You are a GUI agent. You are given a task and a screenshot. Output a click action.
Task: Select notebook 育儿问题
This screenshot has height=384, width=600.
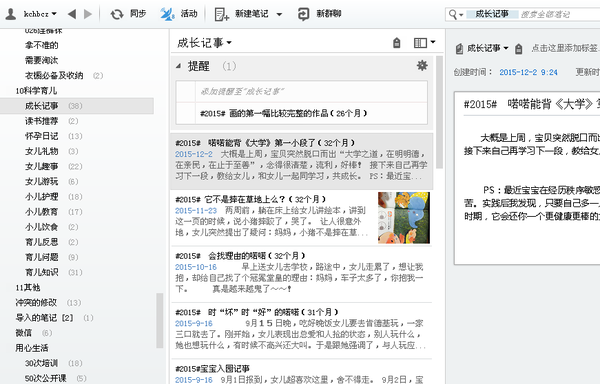[42, 257]
